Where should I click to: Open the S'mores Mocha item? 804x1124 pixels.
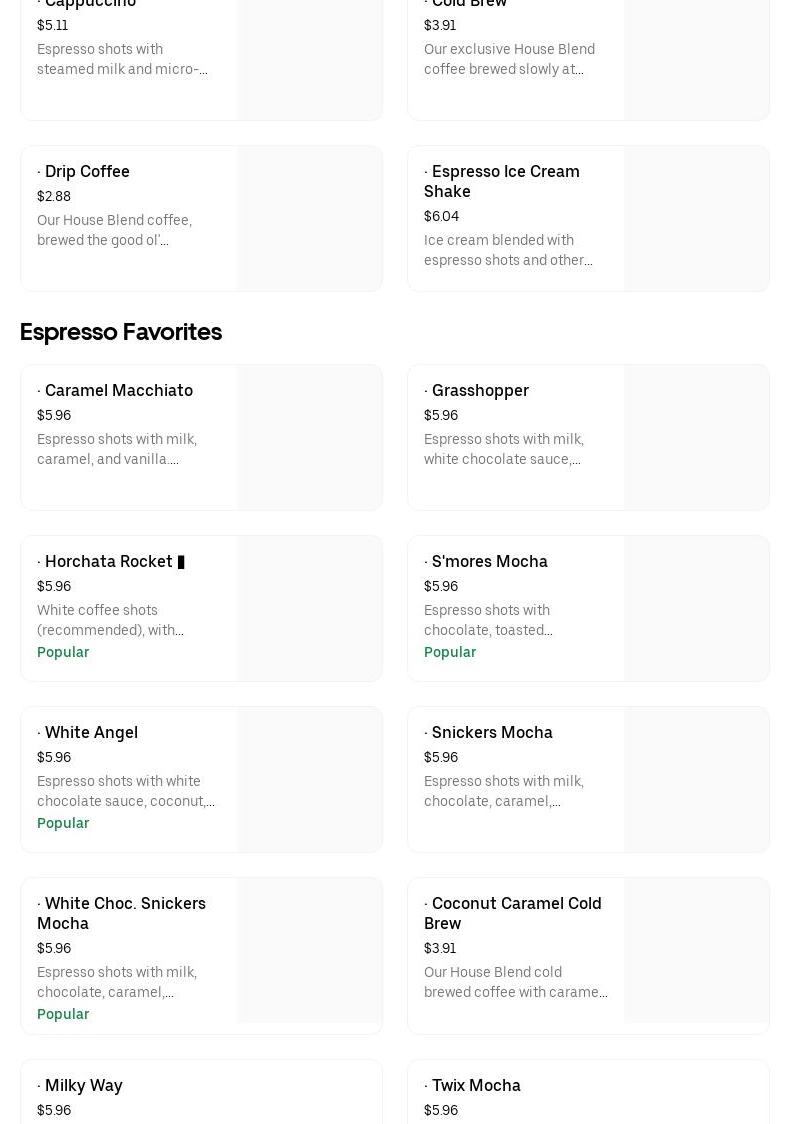[x=489, y=562]
